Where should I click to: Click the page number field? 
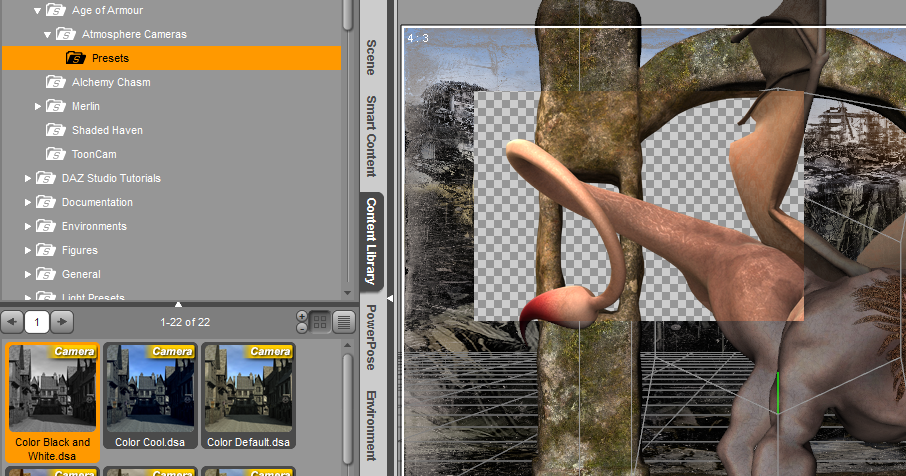tap(37, 322)
